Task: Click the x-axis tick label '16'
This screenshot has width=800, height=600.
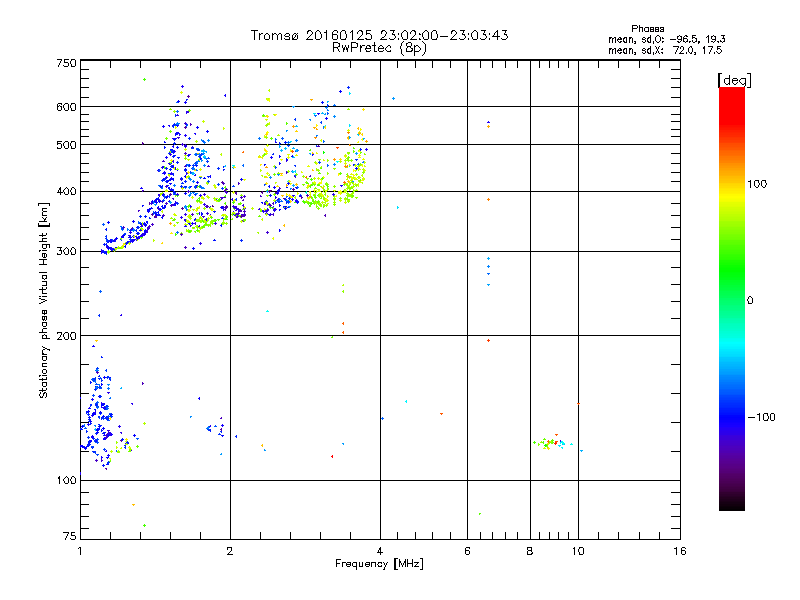Action: click(x=680, y=551)
